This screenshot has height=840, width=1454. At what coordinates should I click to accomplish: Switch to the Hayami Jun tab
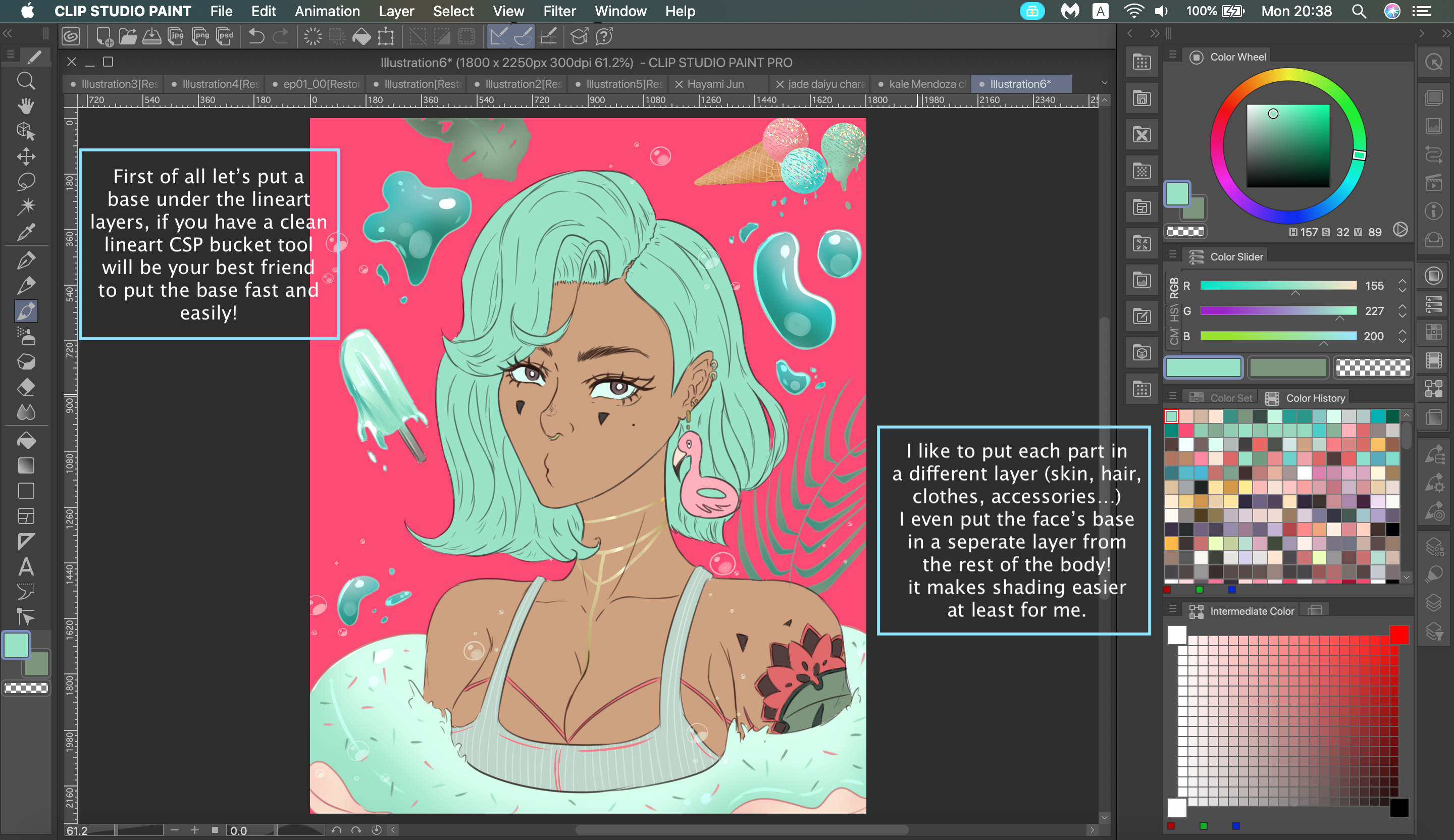click(715, 84)
